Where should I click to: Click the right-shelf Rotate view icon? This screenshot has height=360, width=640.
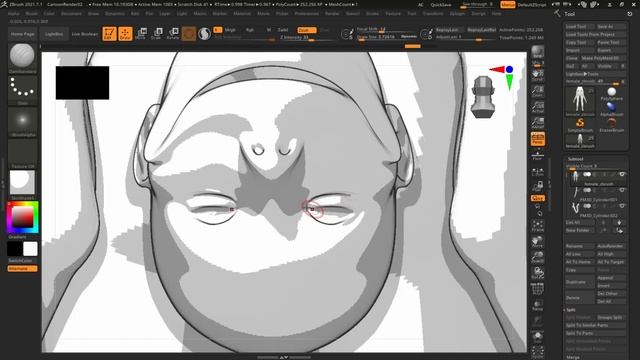[538, 273]
